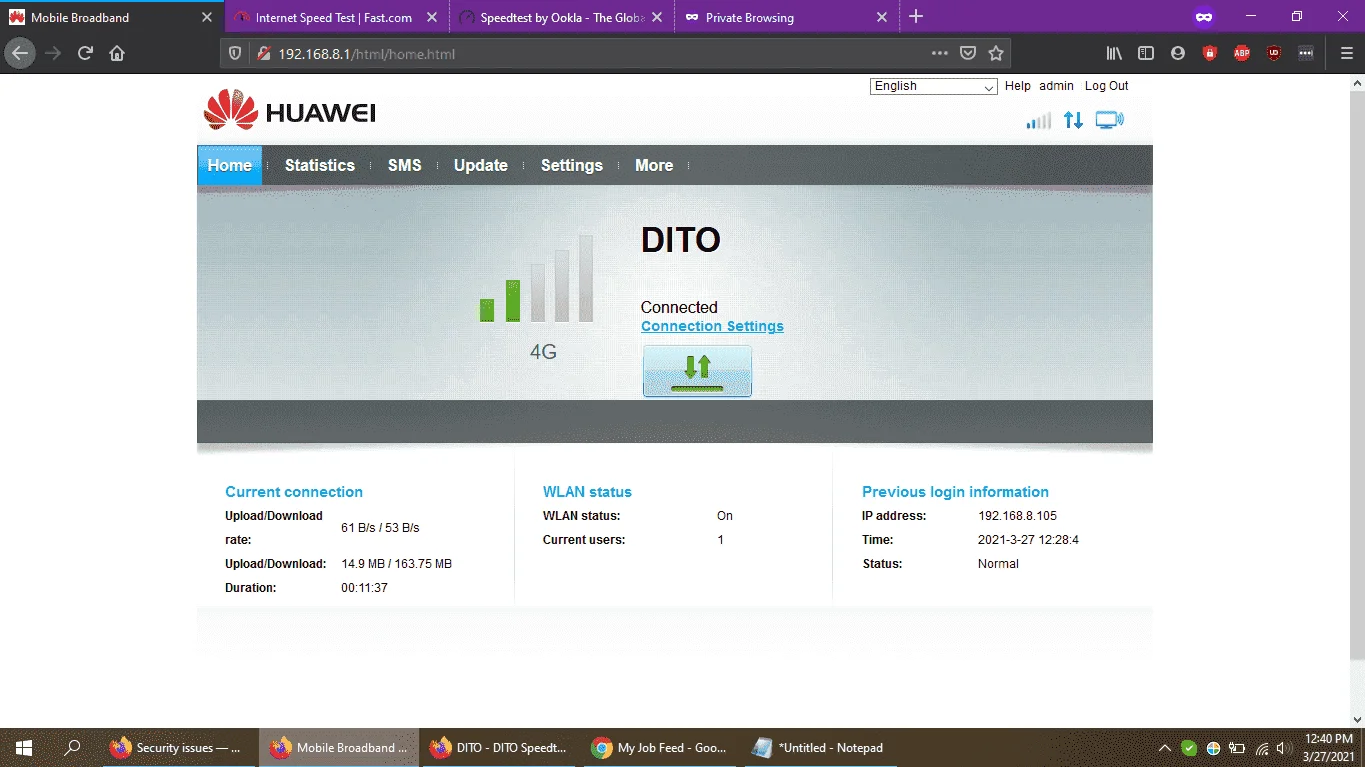Switch to the Mobile Broadband tab

(x=112, y=17)
